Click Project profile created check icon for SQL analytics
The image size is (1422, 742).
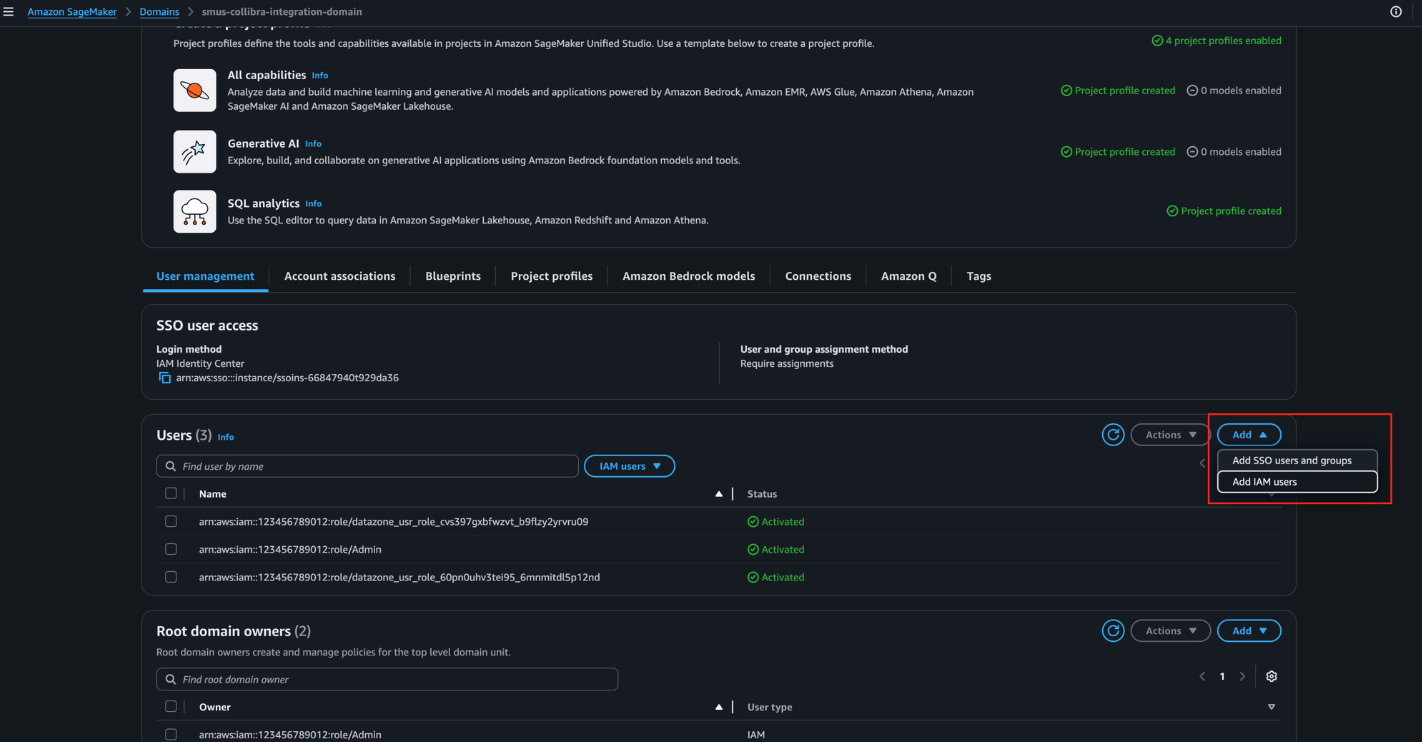click(x=1172, y=211)
